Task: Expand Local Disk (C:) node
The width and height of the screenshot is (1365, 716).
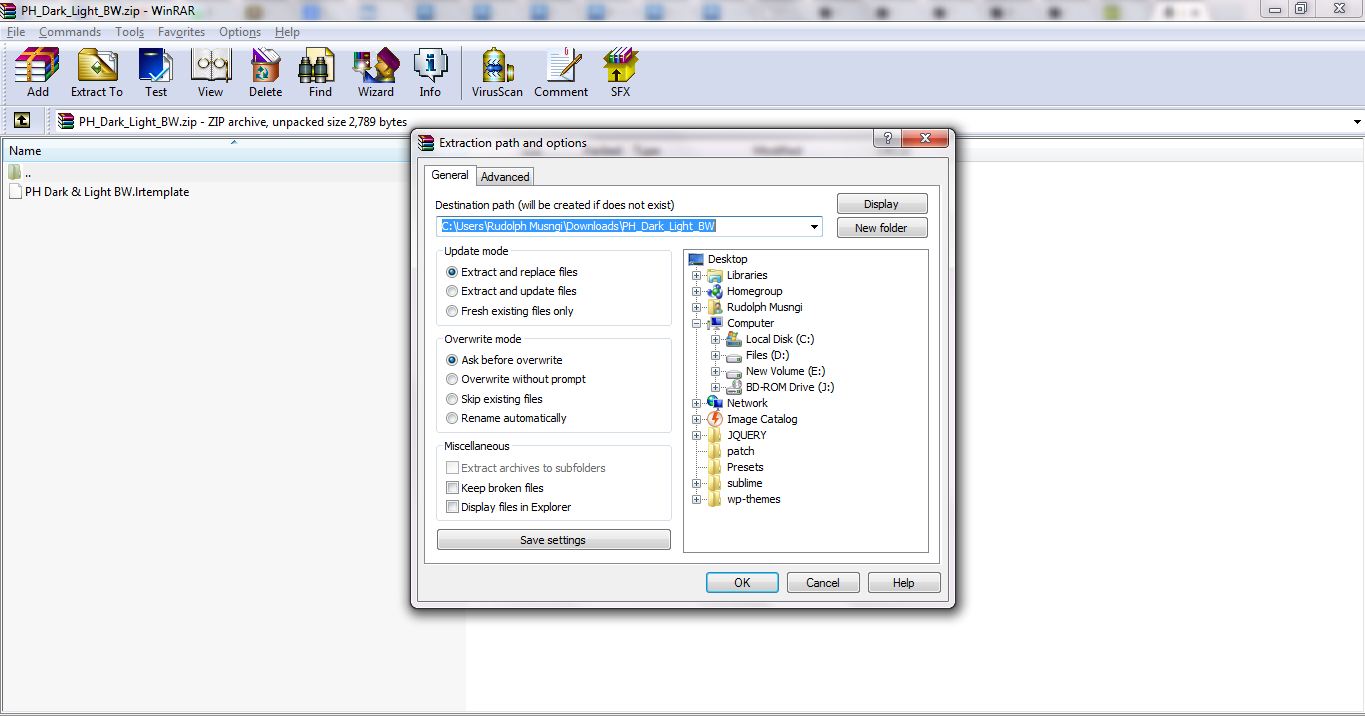Action: tap(716, 339)
